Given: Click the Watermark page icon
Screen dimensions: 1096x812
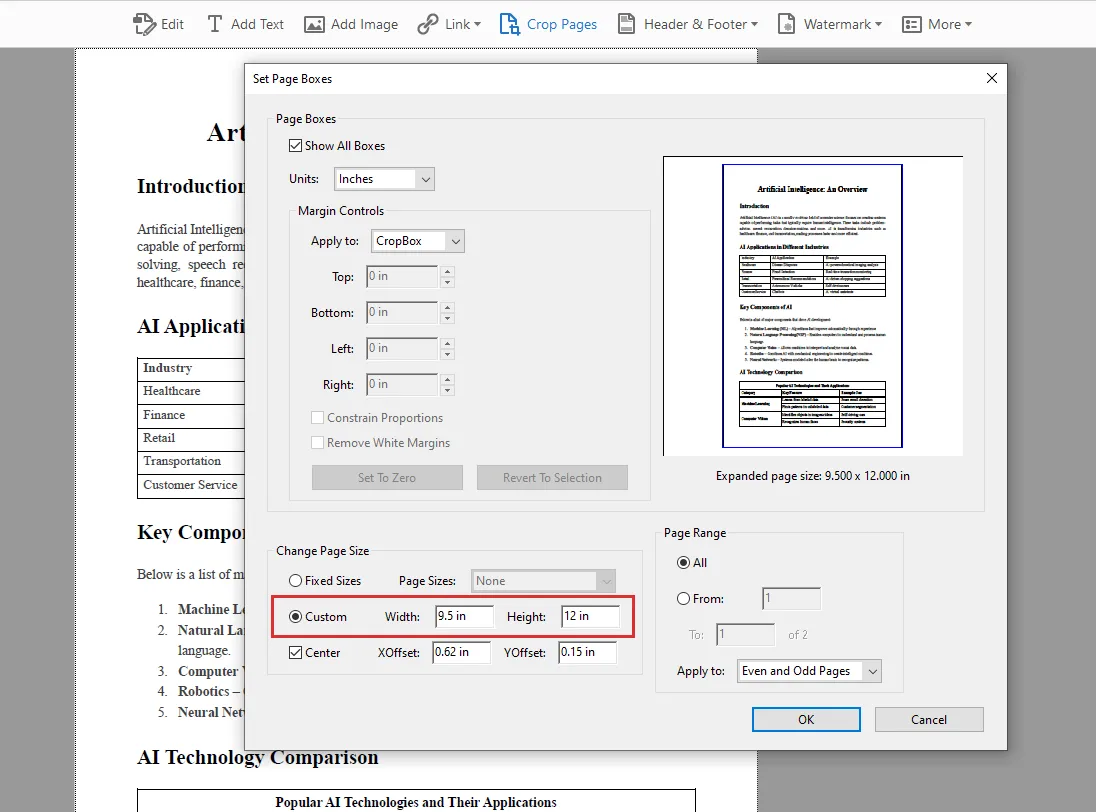Looking at the screenshot, I should pos(786,24).
